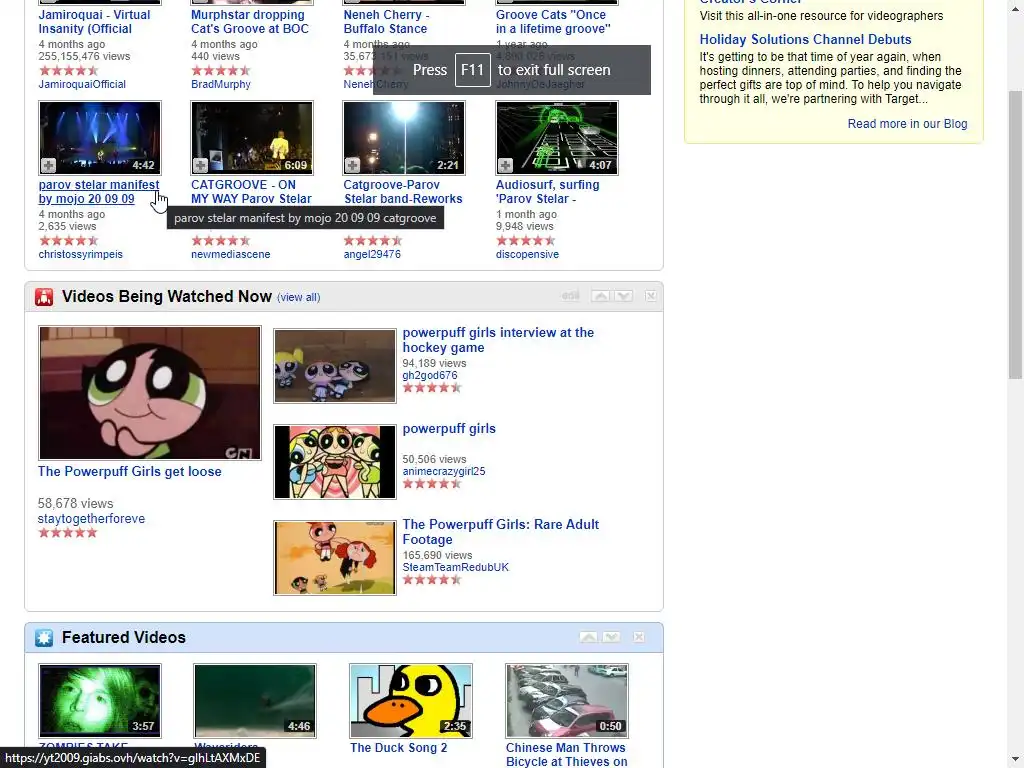Play The Duck Song 2 thumbnail
This screenshot has height=768, width=1024.
(411, 701)
